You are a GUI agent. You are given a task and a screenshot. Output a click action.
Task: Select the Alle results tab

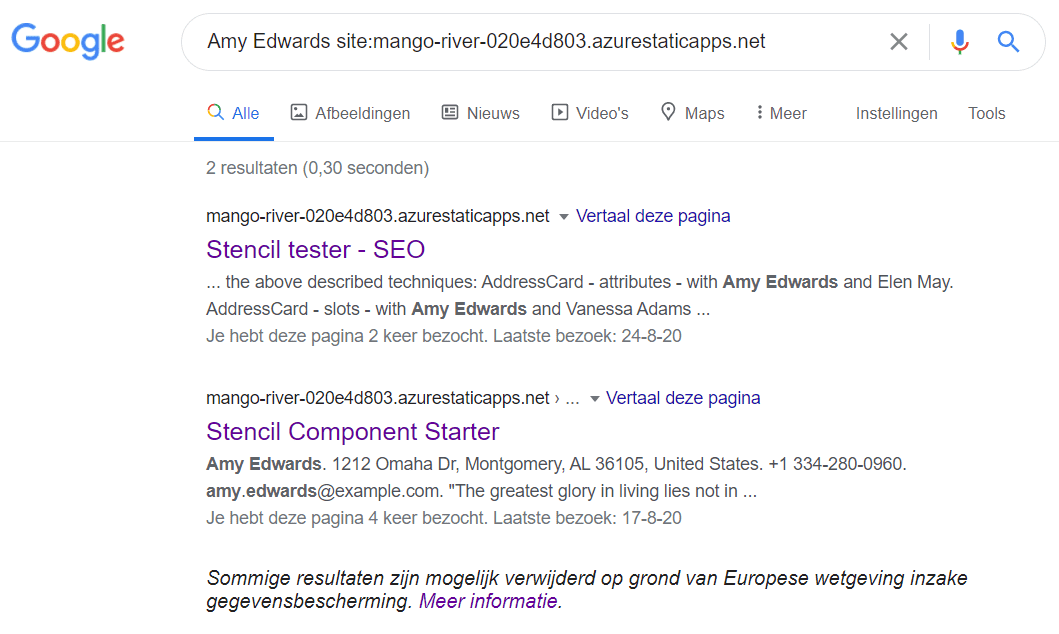tap(233, 113)
